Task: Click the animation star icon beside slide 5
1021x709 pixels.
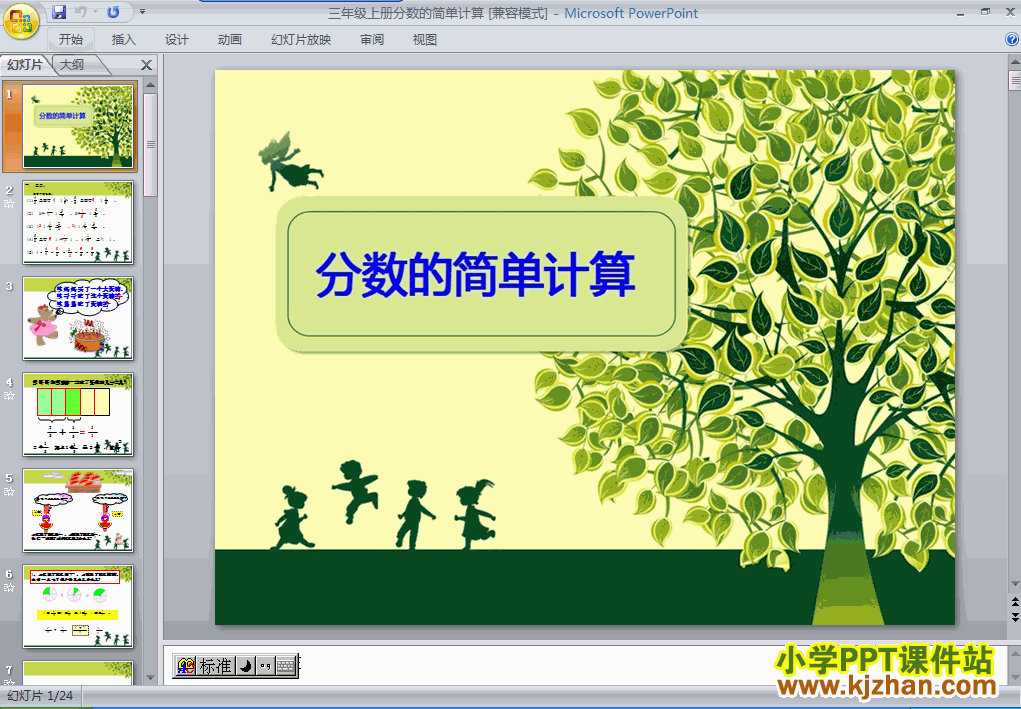Action: tap(9, 492)
